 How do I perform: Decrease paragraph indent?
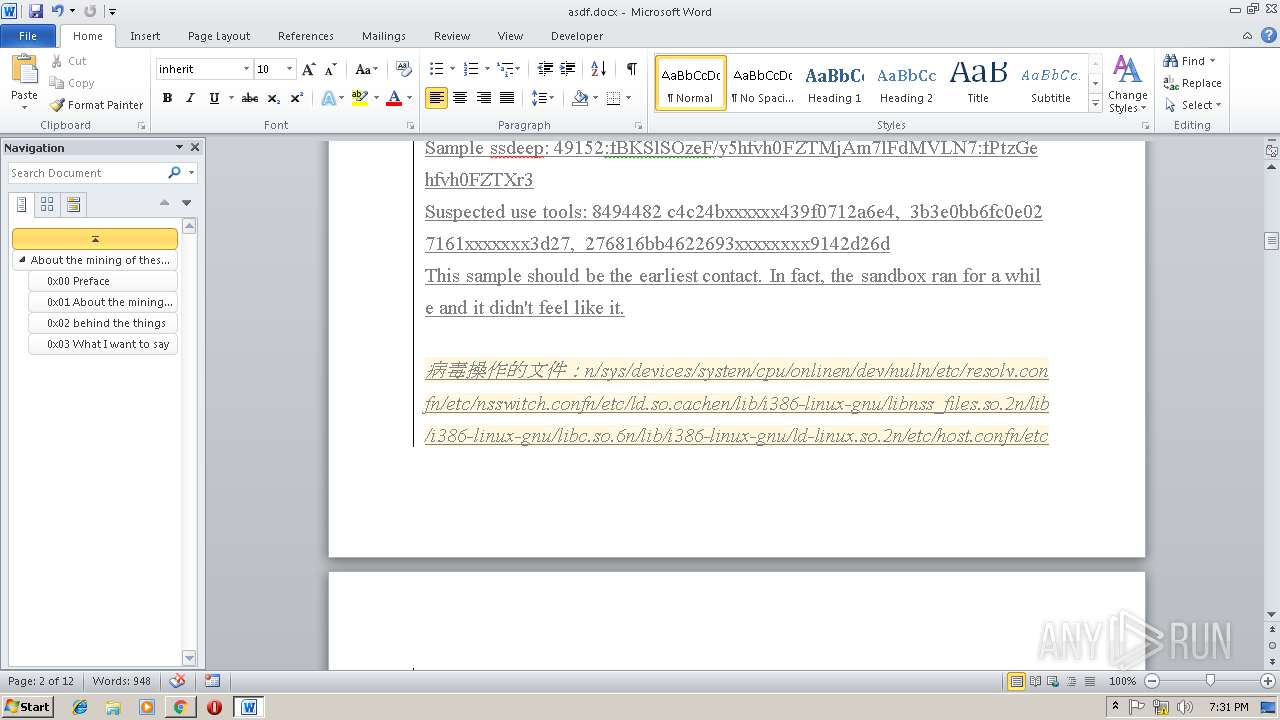[545, 69]
